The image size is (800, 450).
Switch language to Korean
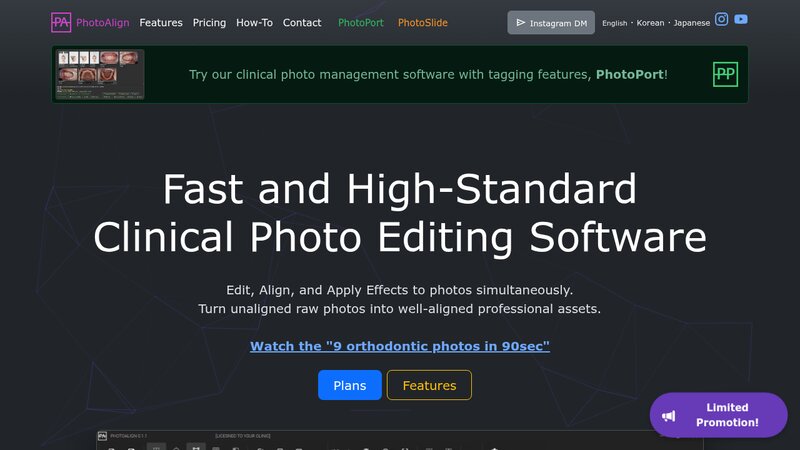[650, 23]
